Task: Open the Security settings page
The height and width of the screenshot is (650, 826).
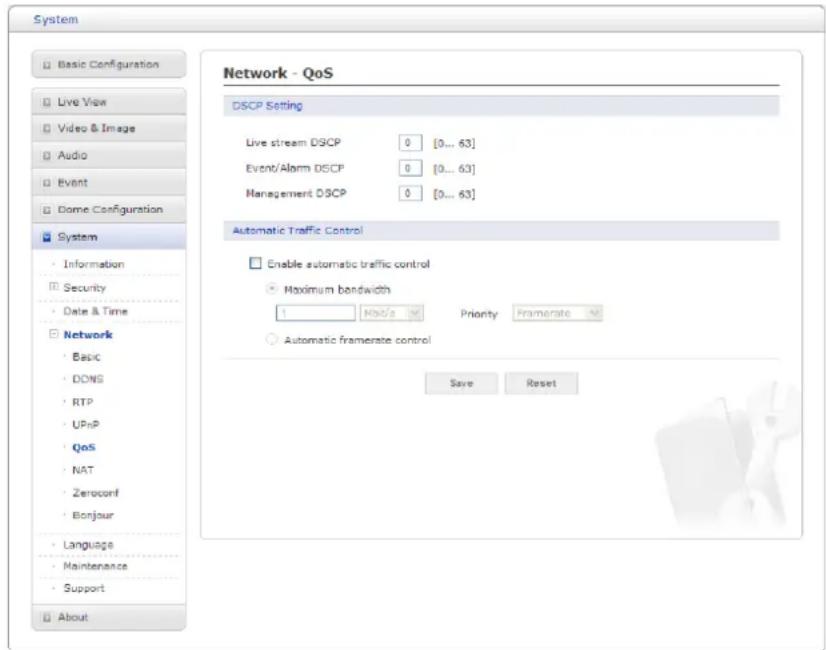Action: click(x=84, y=288)
